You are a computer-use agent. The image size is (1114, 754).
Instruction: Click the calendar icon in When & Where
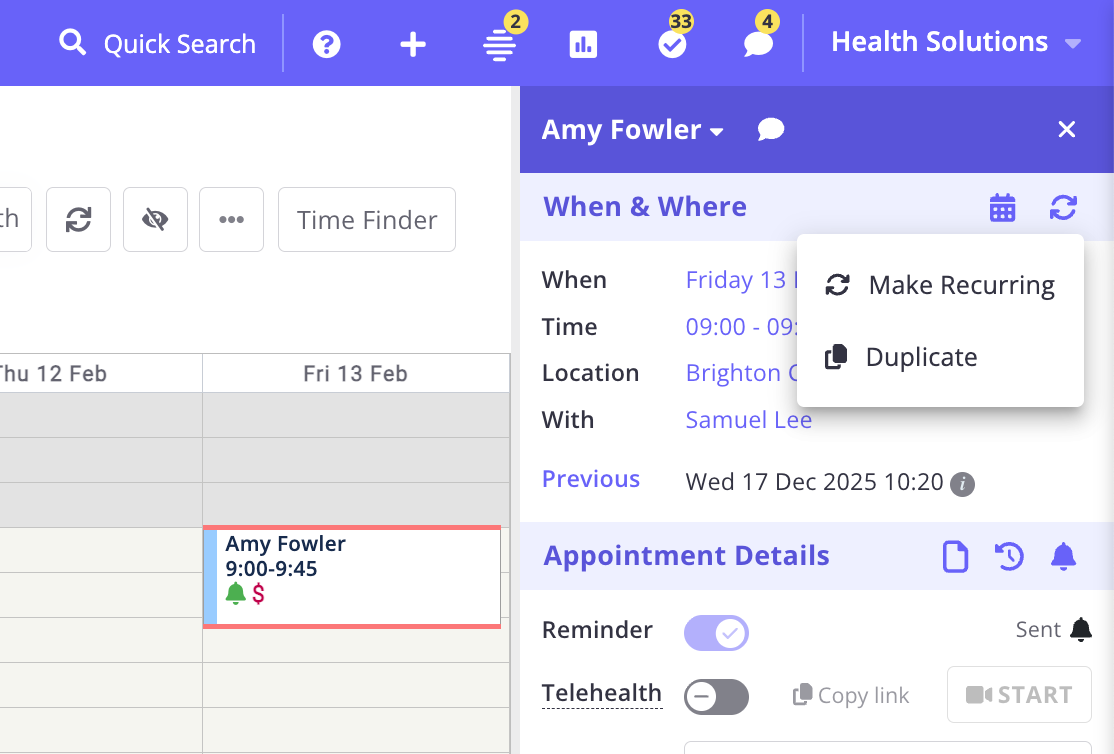[1002, 208]
